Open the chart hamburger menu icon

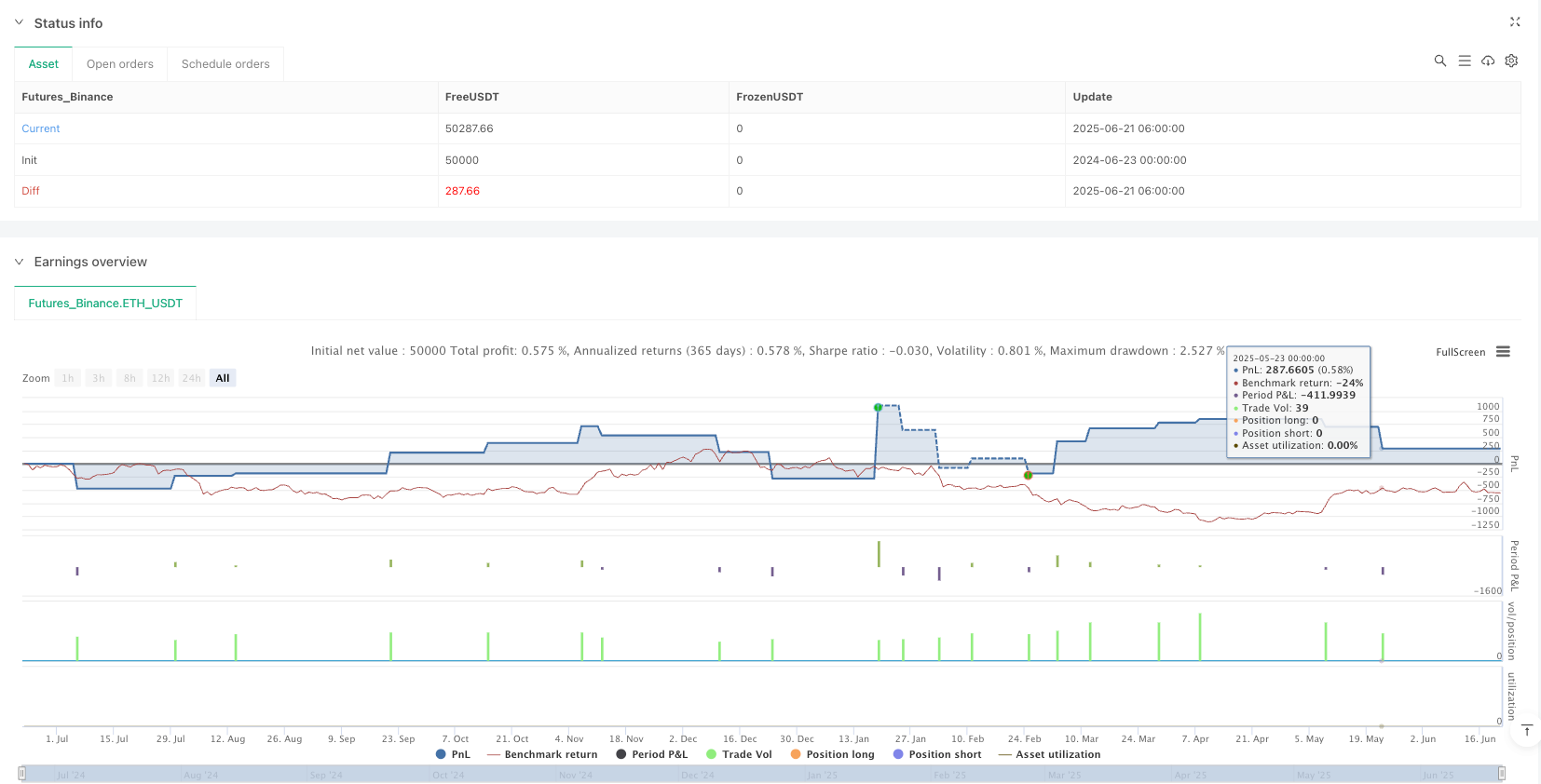[x=1503, y=352]
